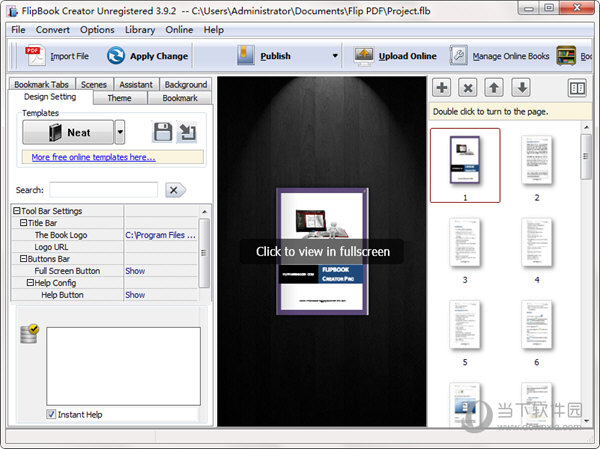The image size is (600, 449).
Task: Save the current template with the floppy icon
Action: point(163,132)
